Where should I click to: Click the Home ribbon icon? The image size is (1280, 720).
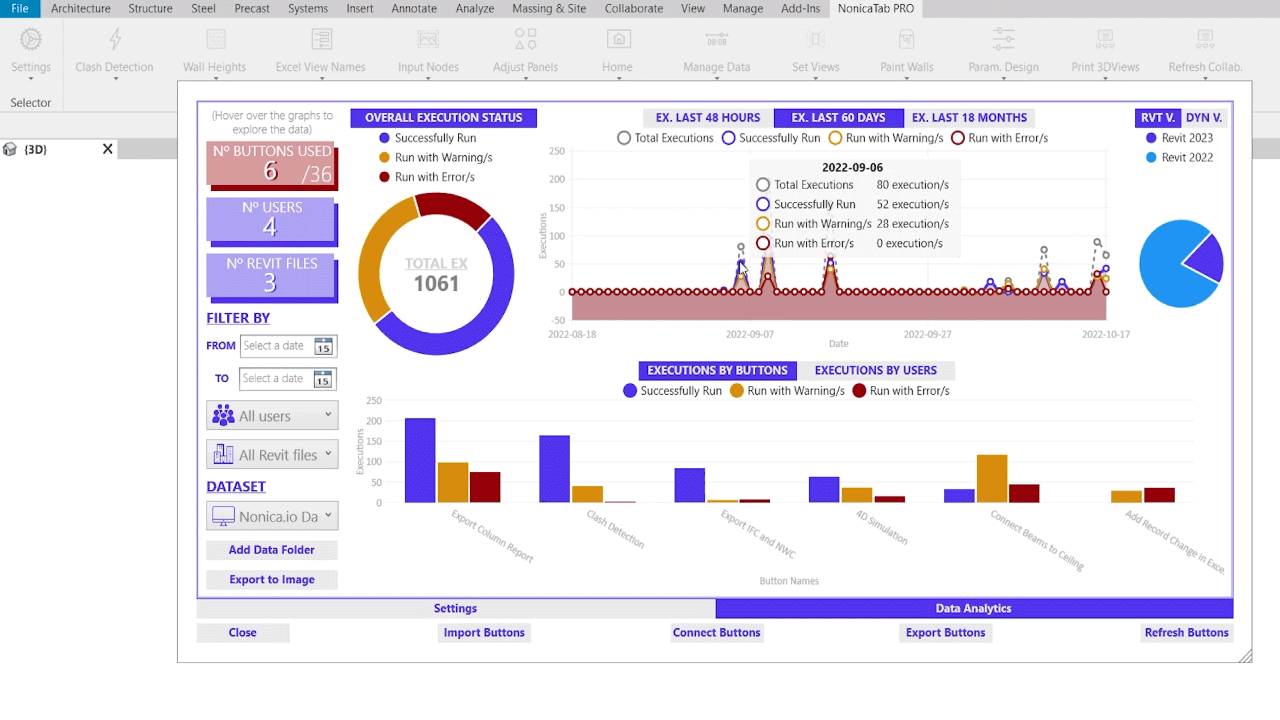(x=618, y=40)
